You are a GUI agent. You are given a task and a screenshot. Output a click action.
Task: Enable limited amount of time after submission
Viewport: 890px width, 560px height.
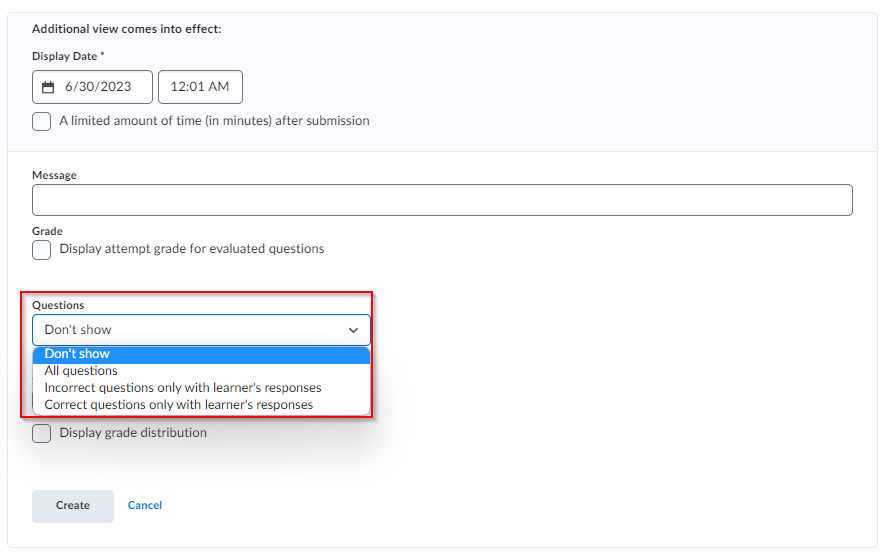click(42, 121)
